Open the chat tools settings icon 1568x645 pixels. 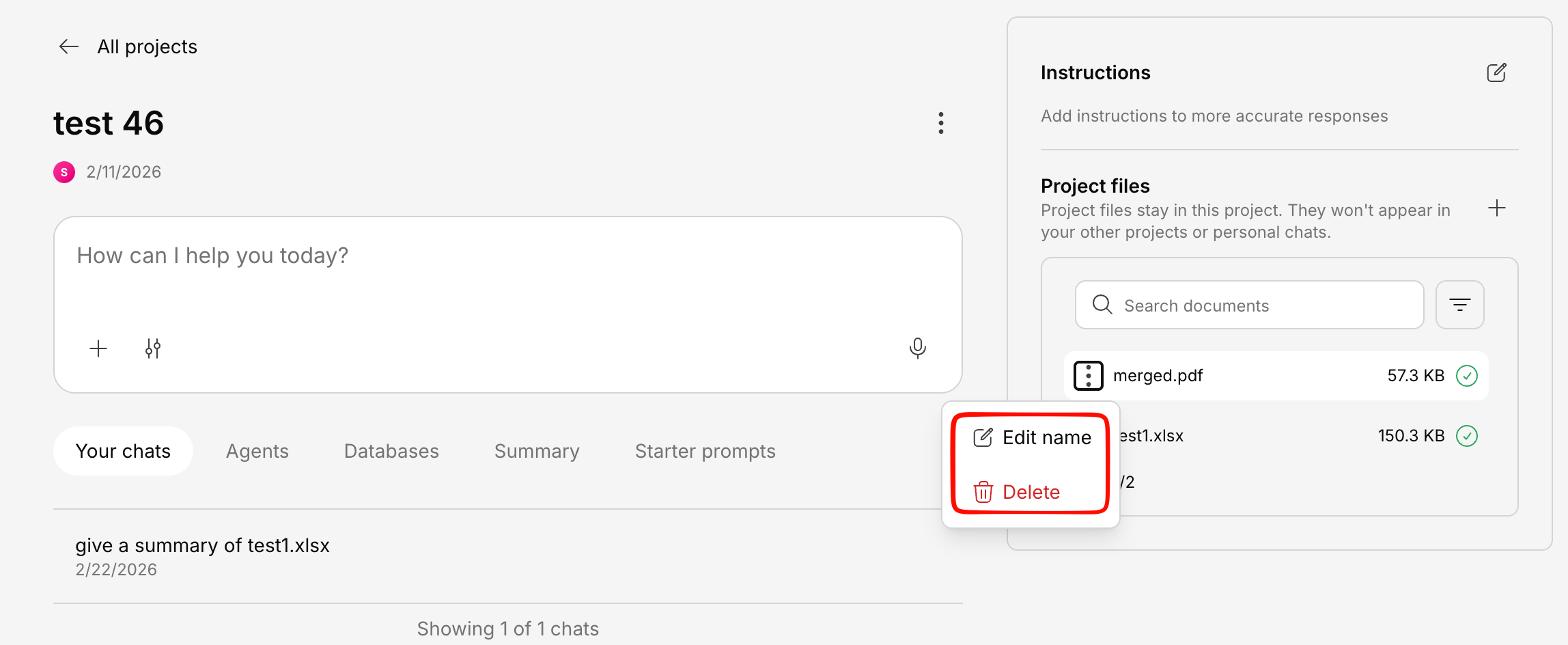[x=153, y=348]
